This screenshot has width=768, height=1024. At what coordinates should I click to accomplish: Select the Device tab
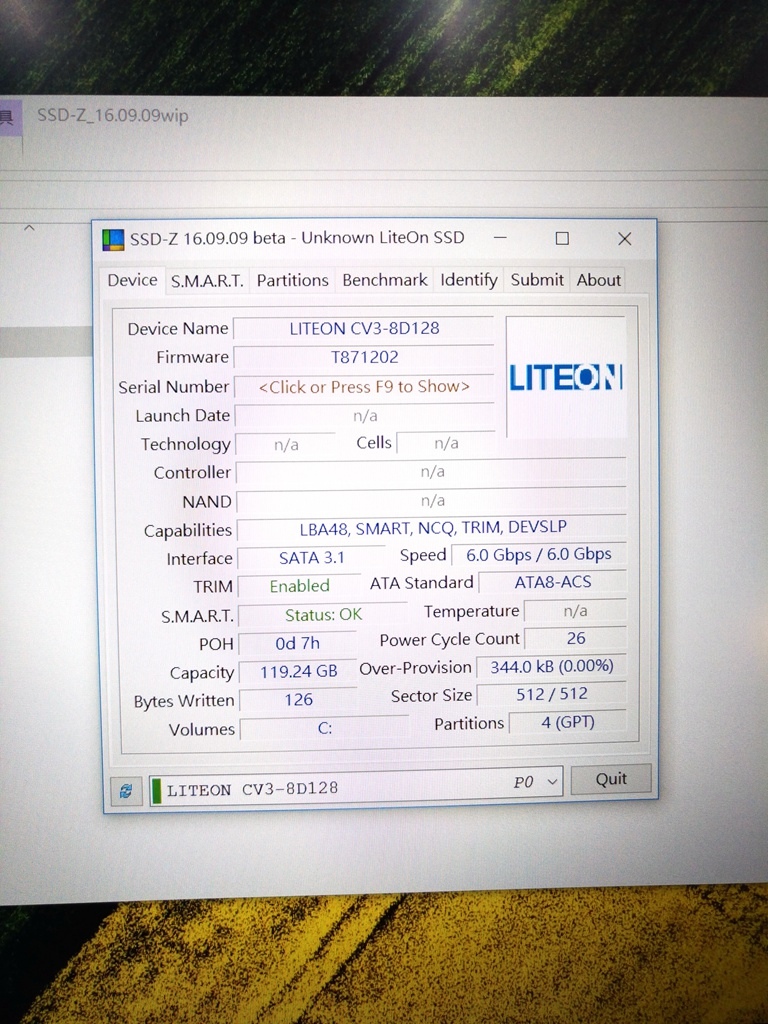(133, 280)
